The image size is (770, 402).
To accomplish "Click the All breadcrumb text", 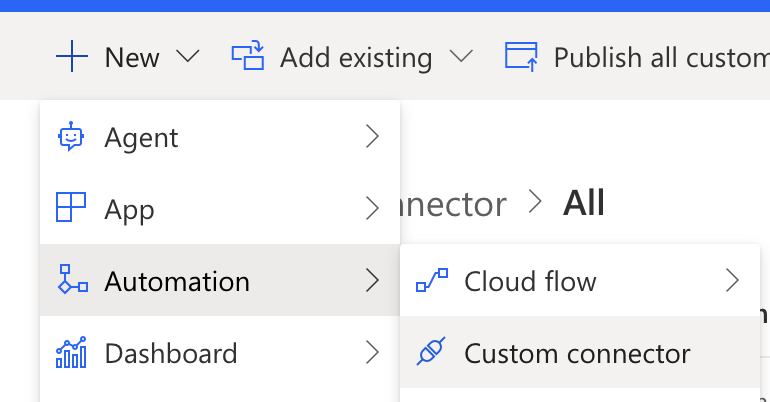I will [583, 203].
